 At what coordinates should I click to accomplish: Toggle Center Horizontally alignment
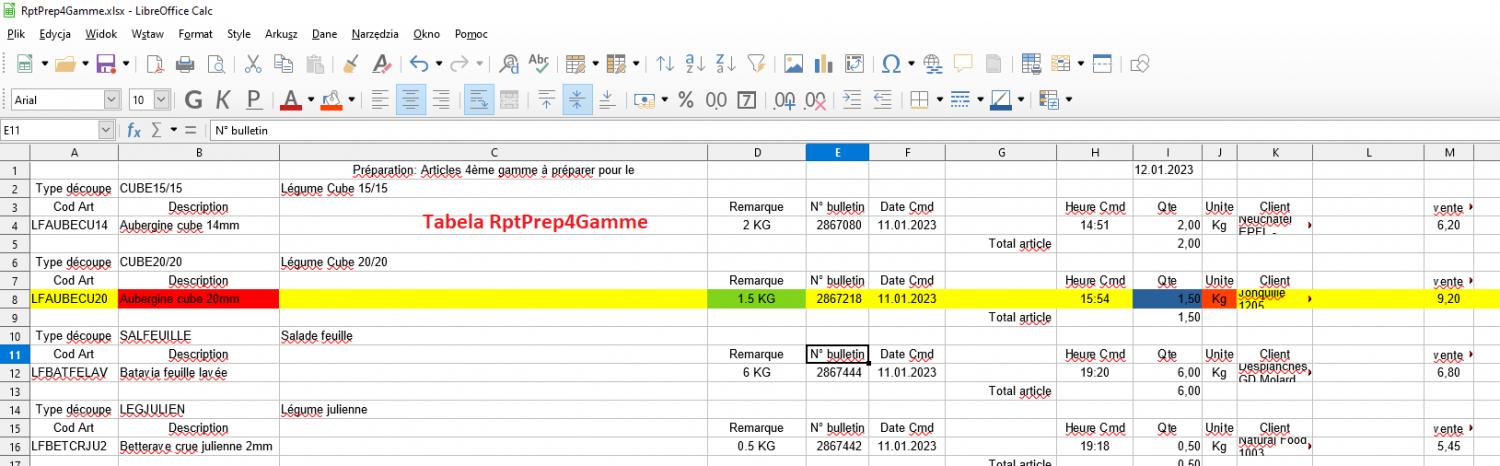click(x=409, y=100)
